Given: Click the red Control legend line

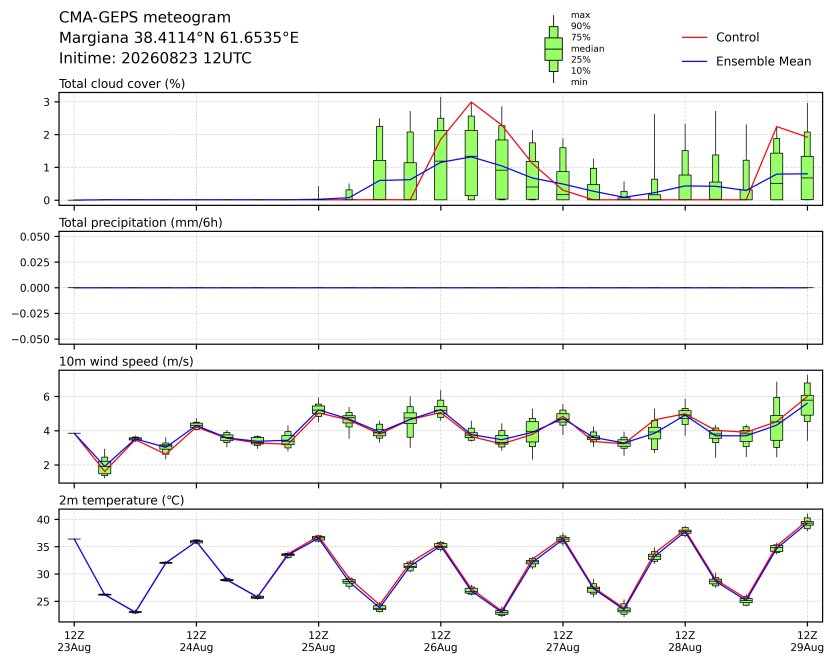Looking at the screenshot, I should (694, 38).
